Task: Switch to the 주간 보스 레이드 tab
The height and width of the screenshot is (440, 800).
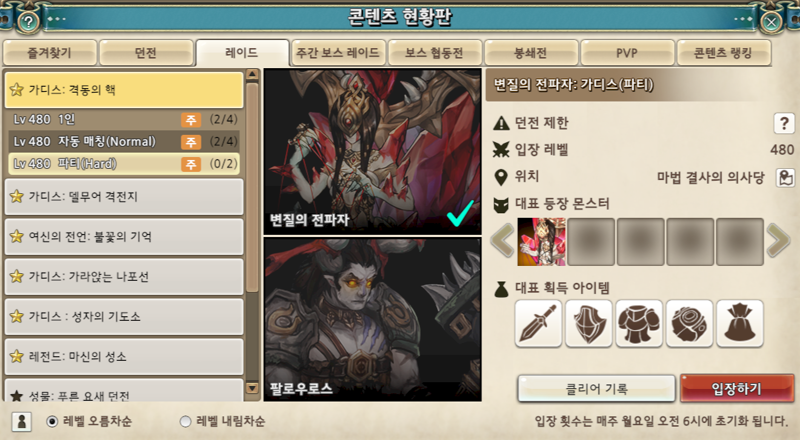Action: coord(338,53)
